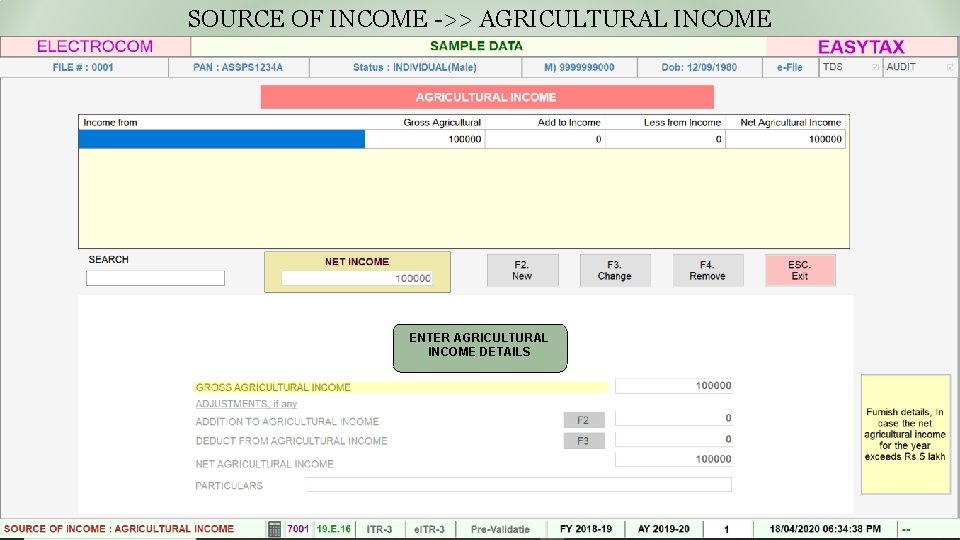This screenshot has width=960, height=540.
Task: Open the calculator icon in status bar
Action: point(274,529)
